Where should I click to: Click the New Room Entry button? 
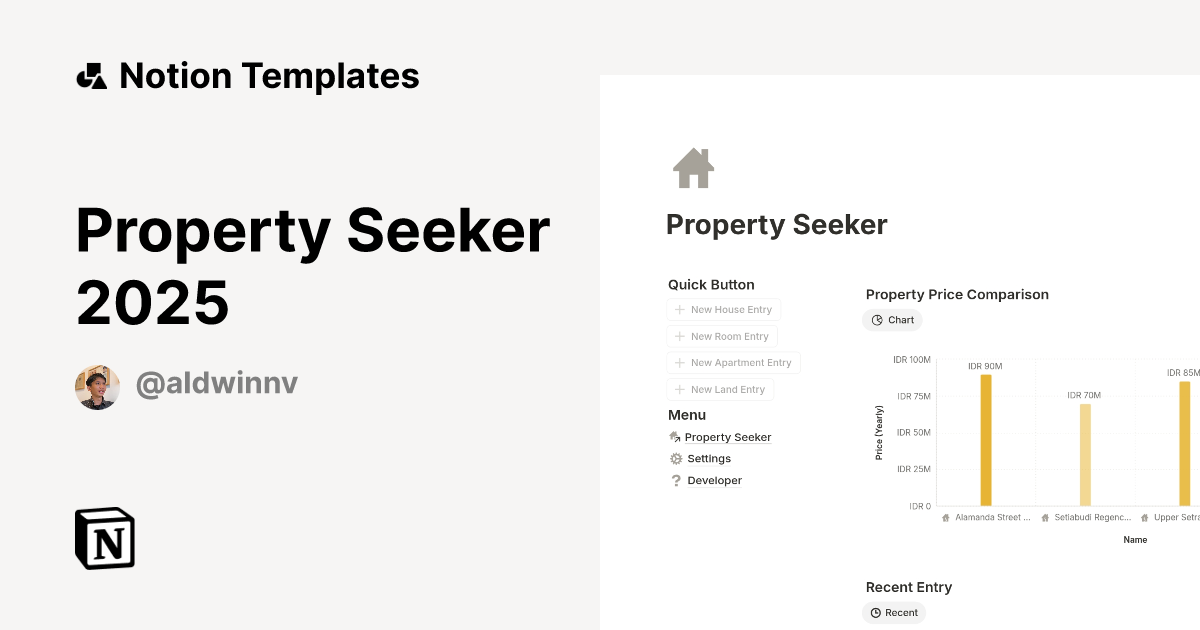(x=722, y=336)
